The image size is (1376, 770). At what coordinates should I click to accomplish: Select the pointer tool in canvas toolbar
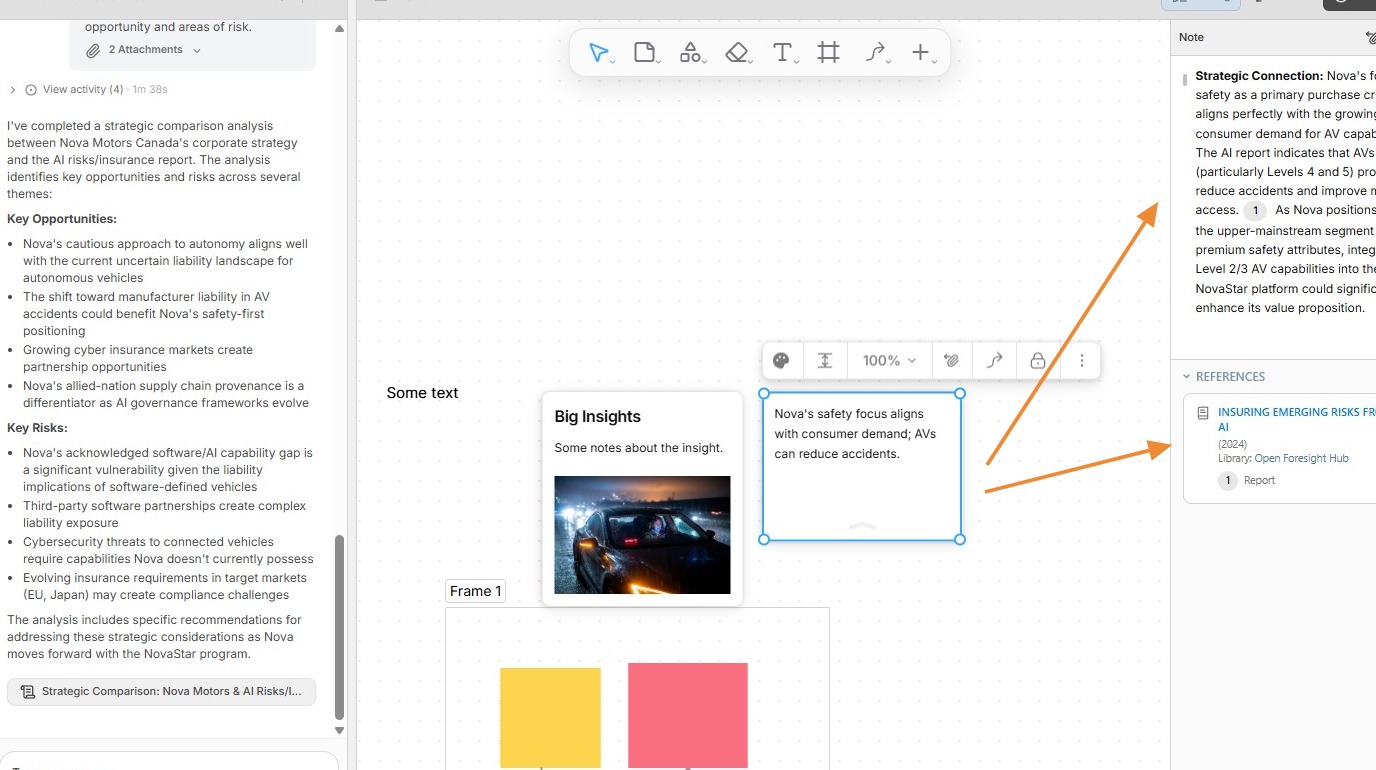pos(598,53)
